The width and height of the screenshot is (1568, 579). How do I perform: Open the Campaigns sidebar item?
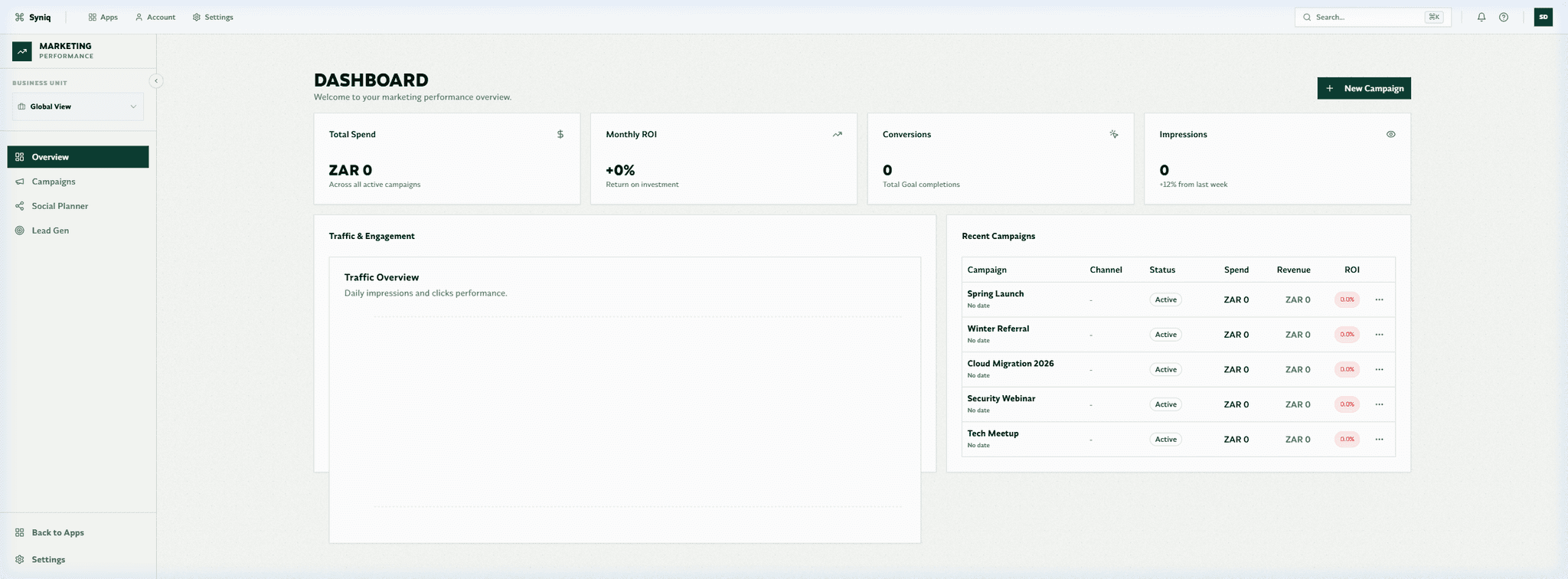point(54,182)
